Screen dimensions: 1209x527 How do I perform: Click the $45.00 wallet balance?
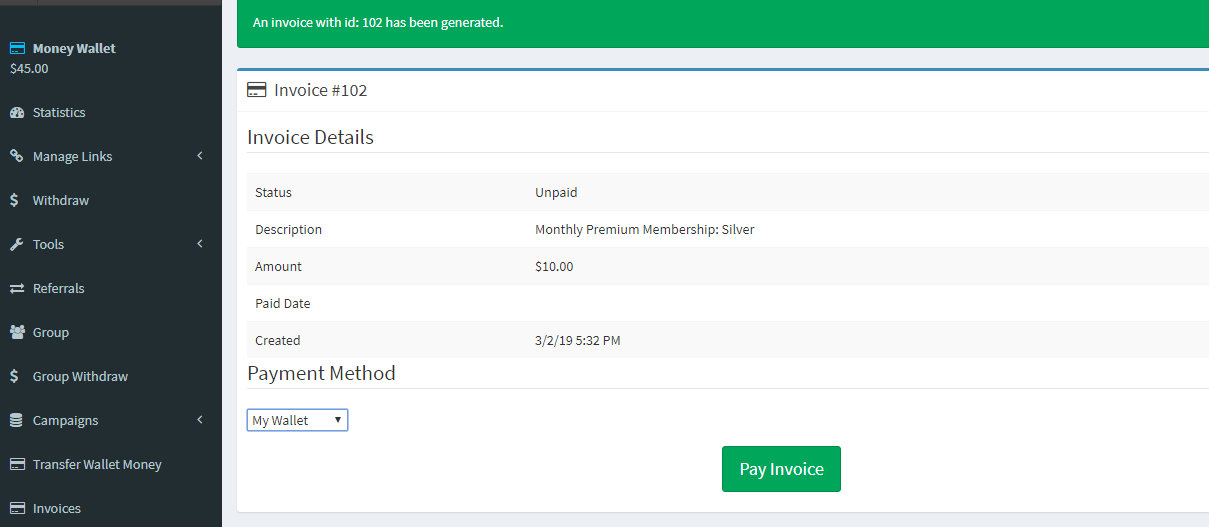[29, 69]
